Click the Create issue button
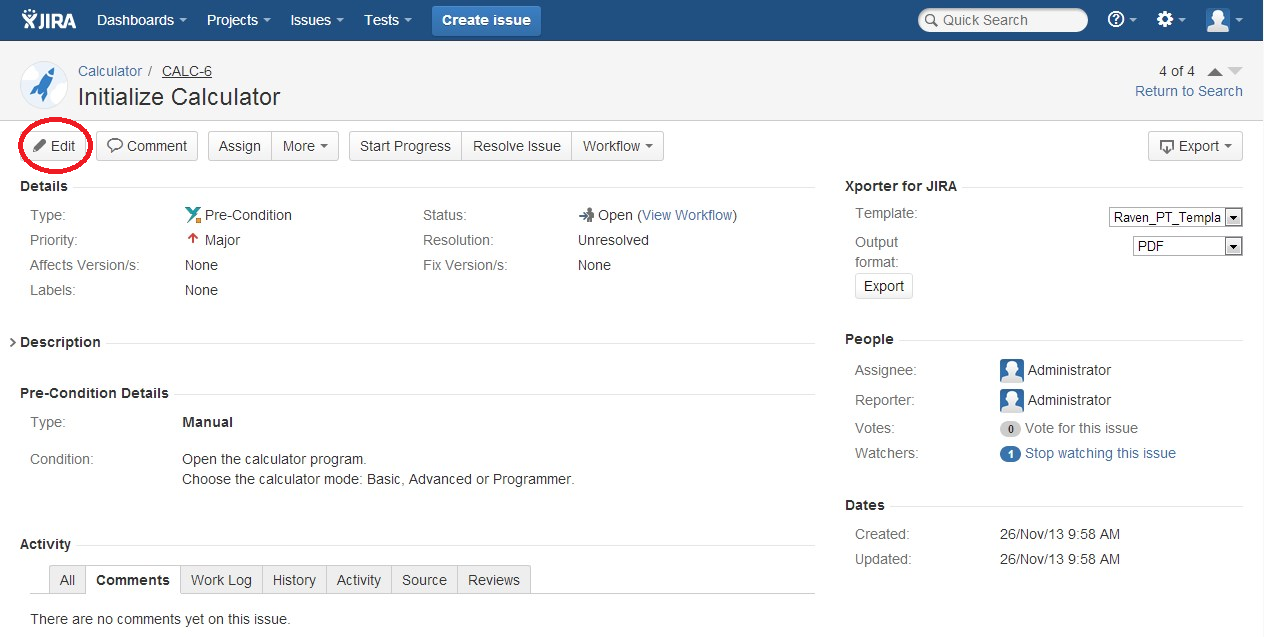Viewport: 1264px width, 637px height. coord(486,20)
